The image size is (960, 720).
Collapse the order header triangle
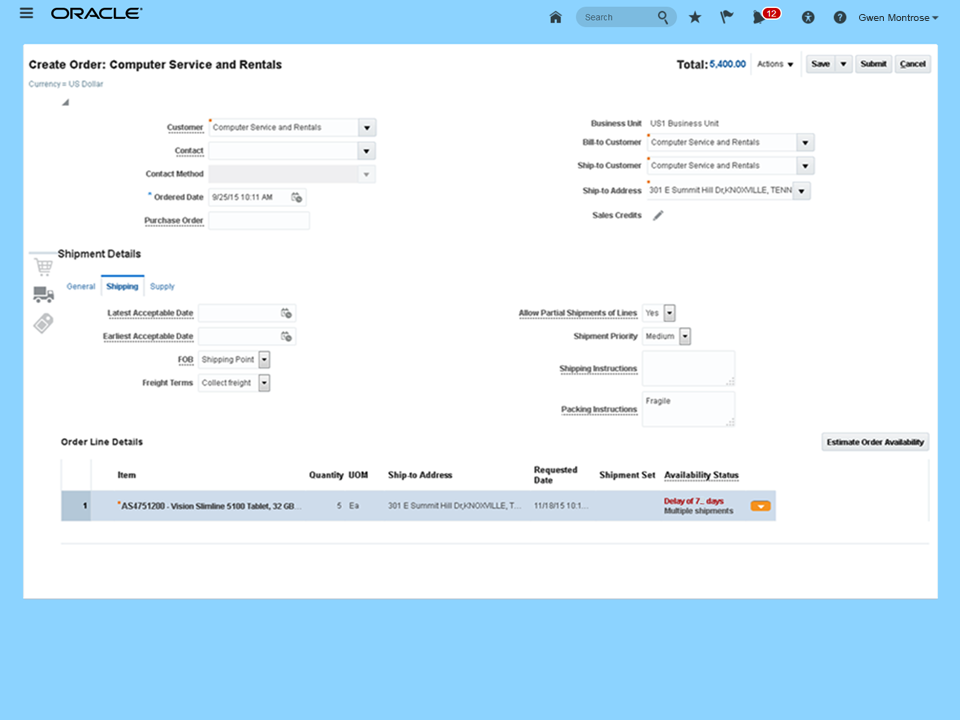click(x=65, y=102)
